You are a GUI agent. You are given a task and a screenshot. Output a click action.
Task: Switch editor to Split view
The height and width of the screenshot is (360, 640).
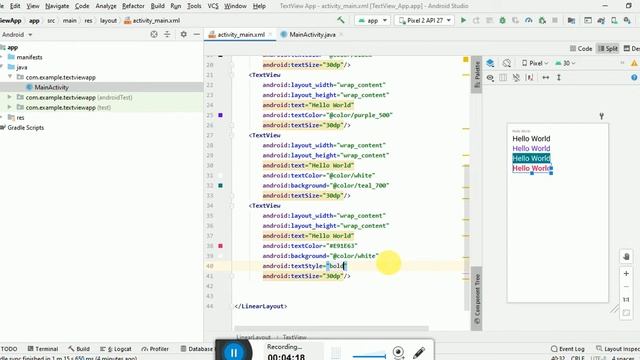pos(608,49)
